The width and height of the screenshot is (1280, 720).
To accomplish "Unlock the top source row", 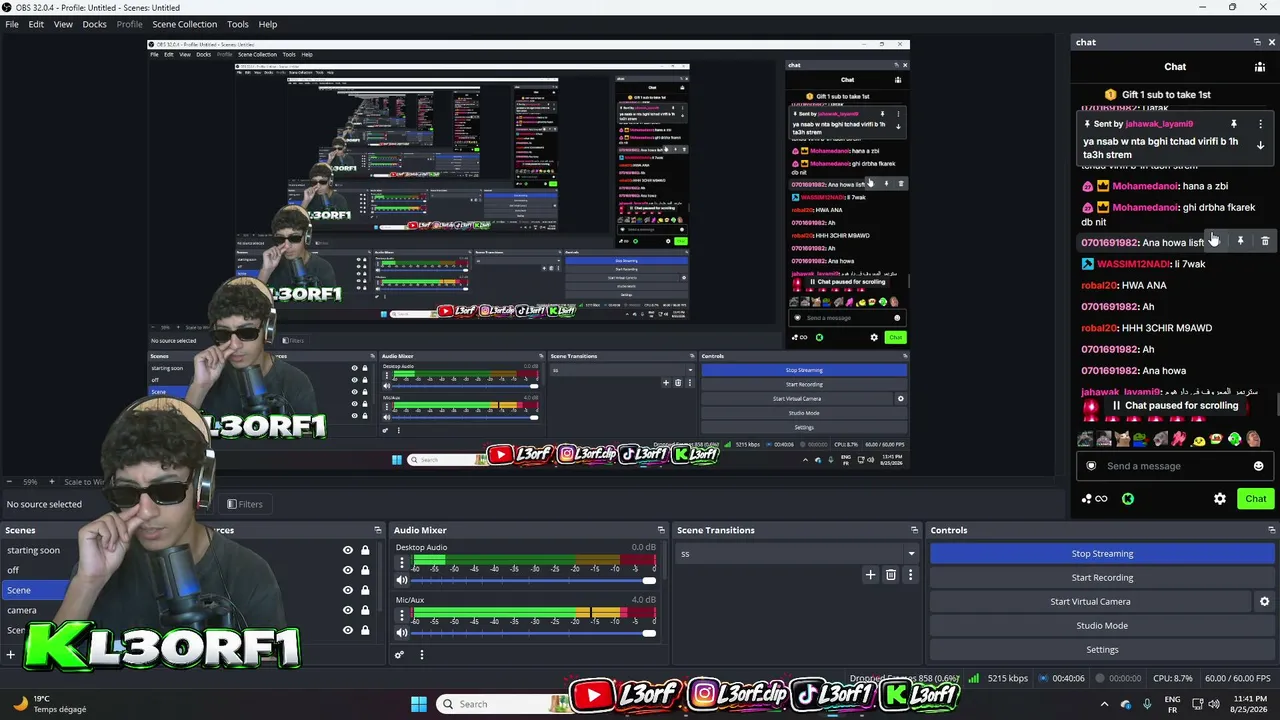I will 365,550.
